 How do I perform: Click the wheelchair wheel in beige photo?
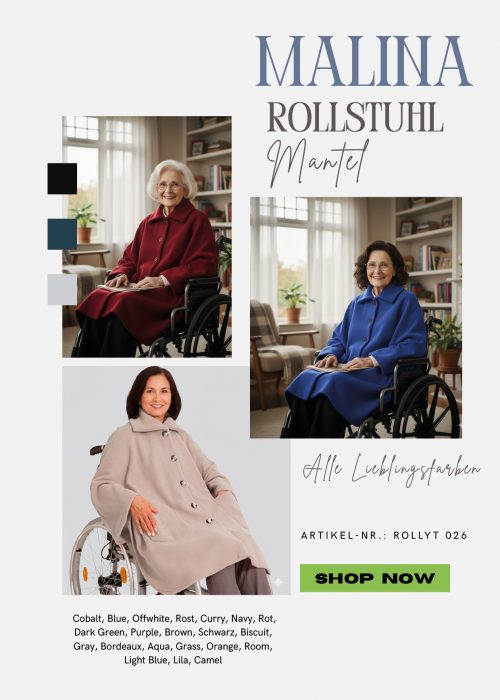click(x=102, y=557)
